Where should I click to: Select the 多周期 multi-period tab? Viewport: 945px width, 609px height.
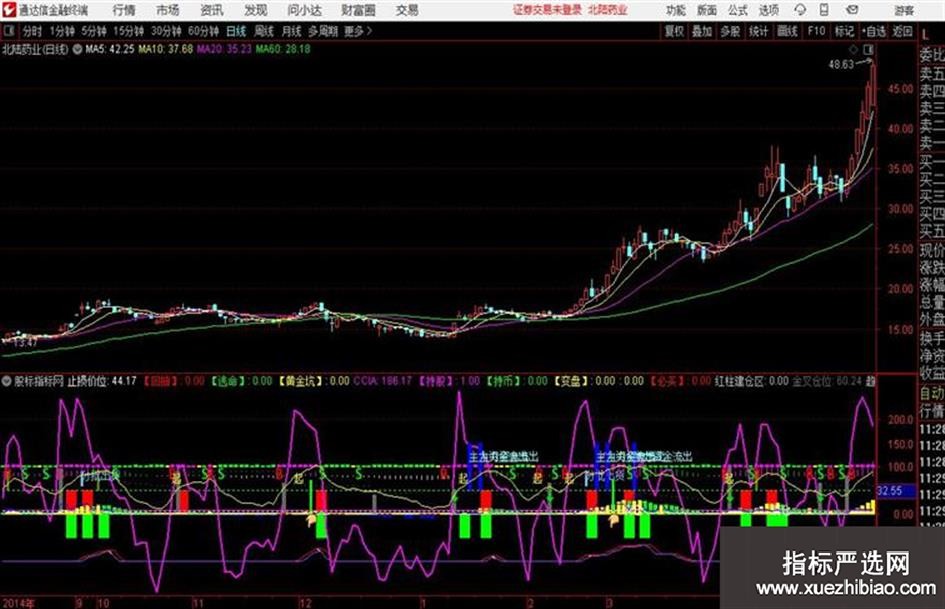323,31
